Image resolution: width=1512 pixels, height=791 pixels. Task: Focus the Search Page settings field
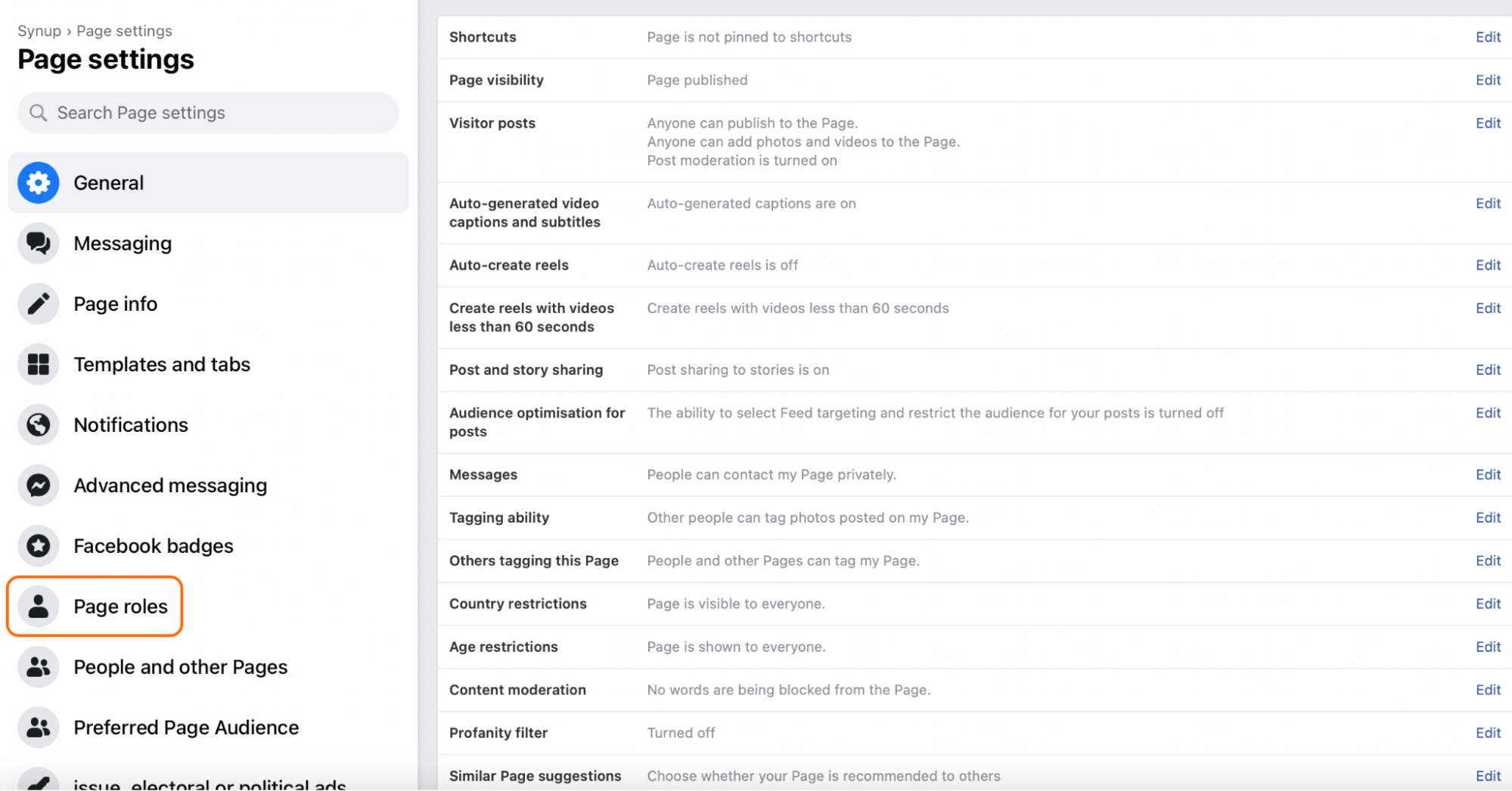(x=208, y=113)
